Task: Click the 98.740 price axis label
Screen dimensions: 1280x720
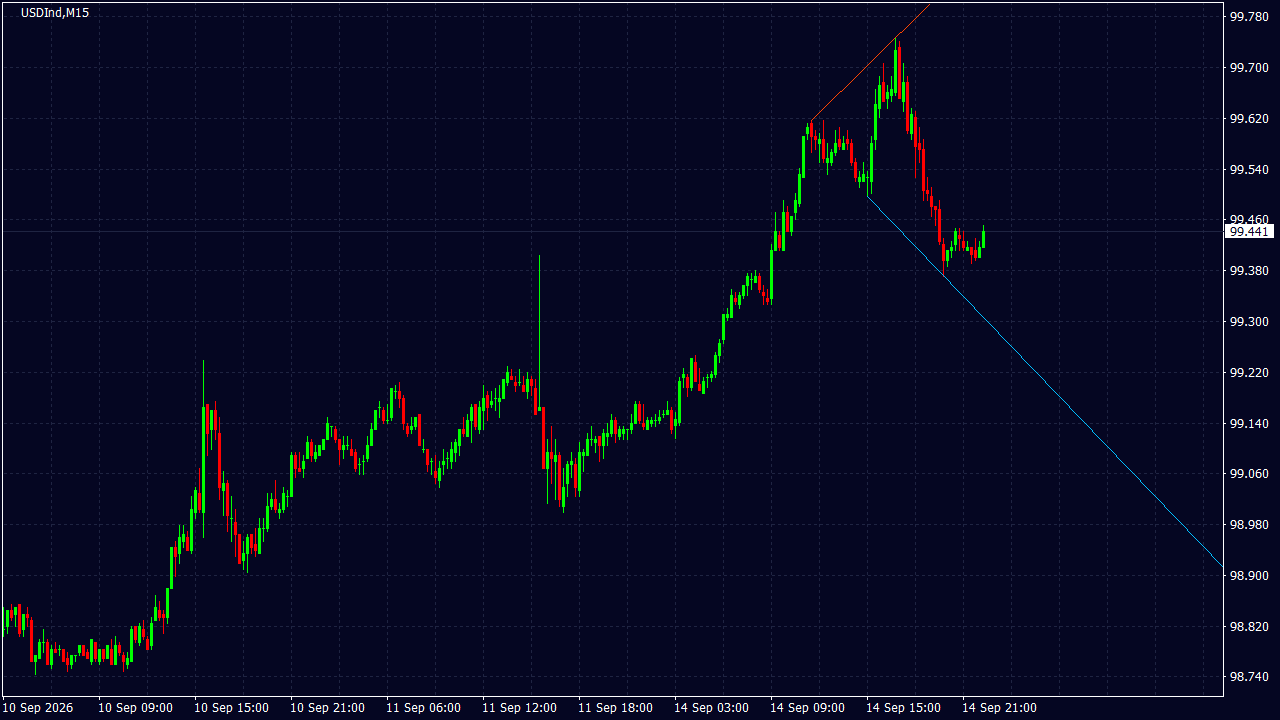Action: coord(1248,678)
